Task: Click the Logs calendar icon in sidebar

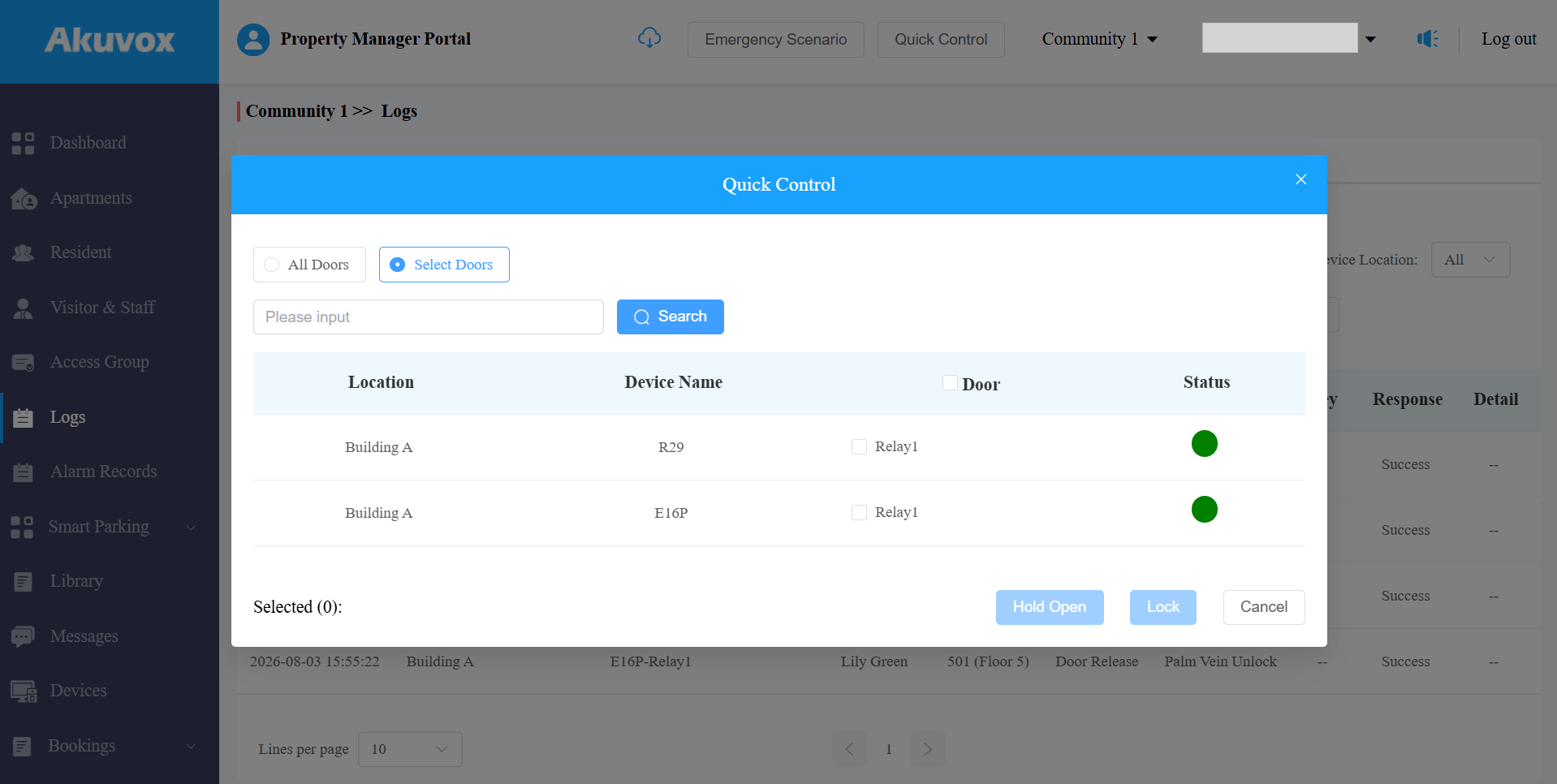Action: [23, 417]
